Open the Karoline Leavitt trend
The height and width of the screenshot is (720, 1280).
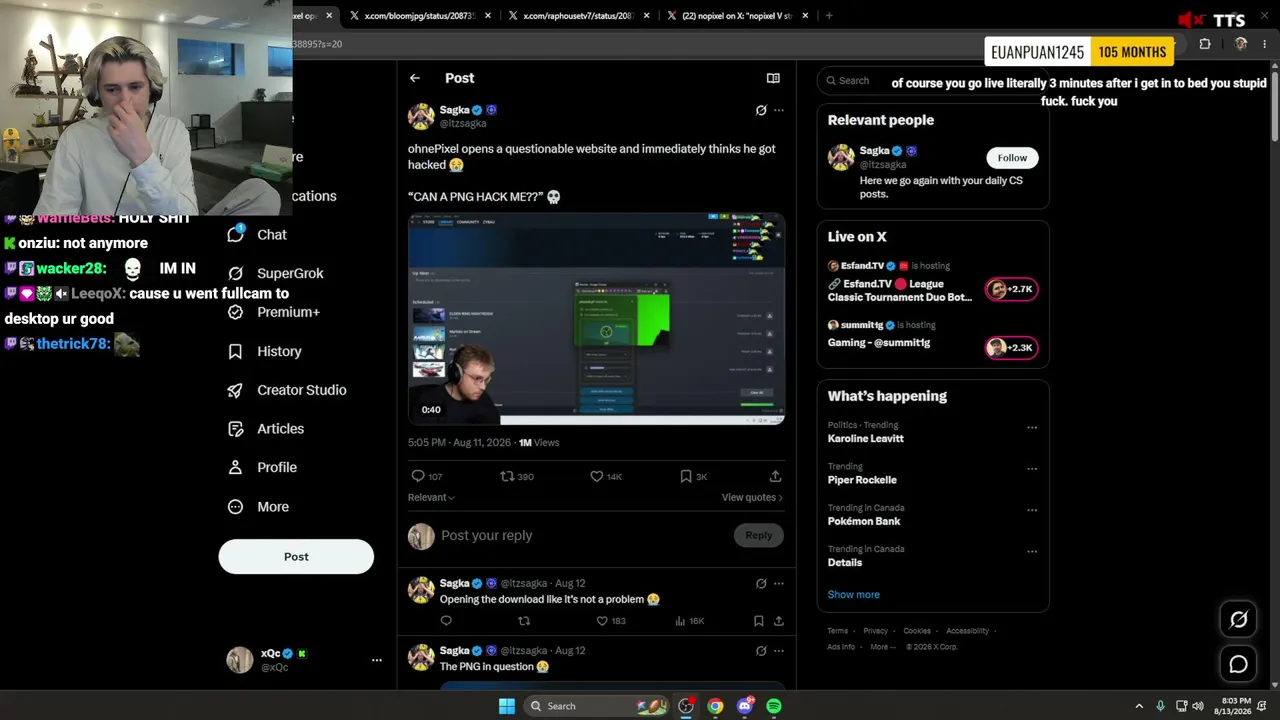click(x=866, y=438)
